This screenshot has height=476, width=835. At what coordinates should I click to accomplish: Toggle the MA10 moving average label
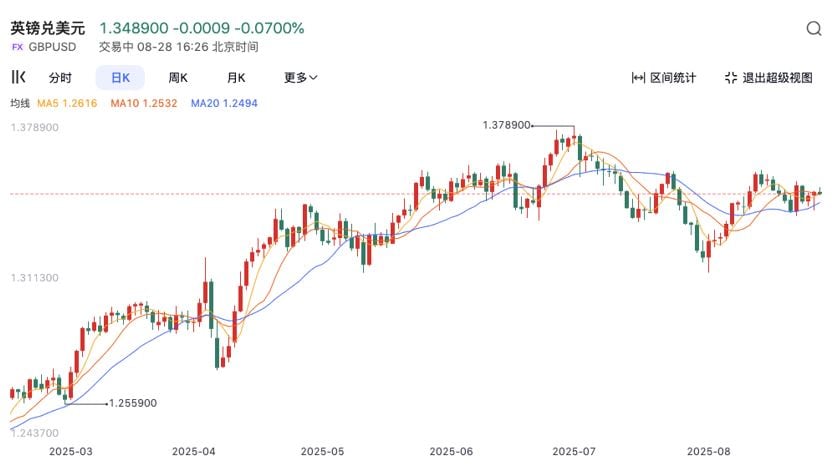coord(143,103)
